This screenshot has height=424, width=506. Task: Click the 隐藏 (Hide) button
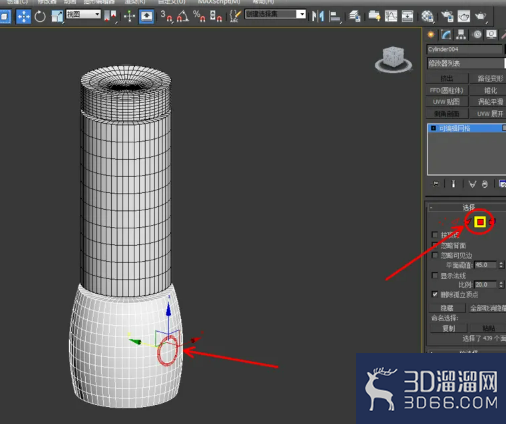(447, 308)
